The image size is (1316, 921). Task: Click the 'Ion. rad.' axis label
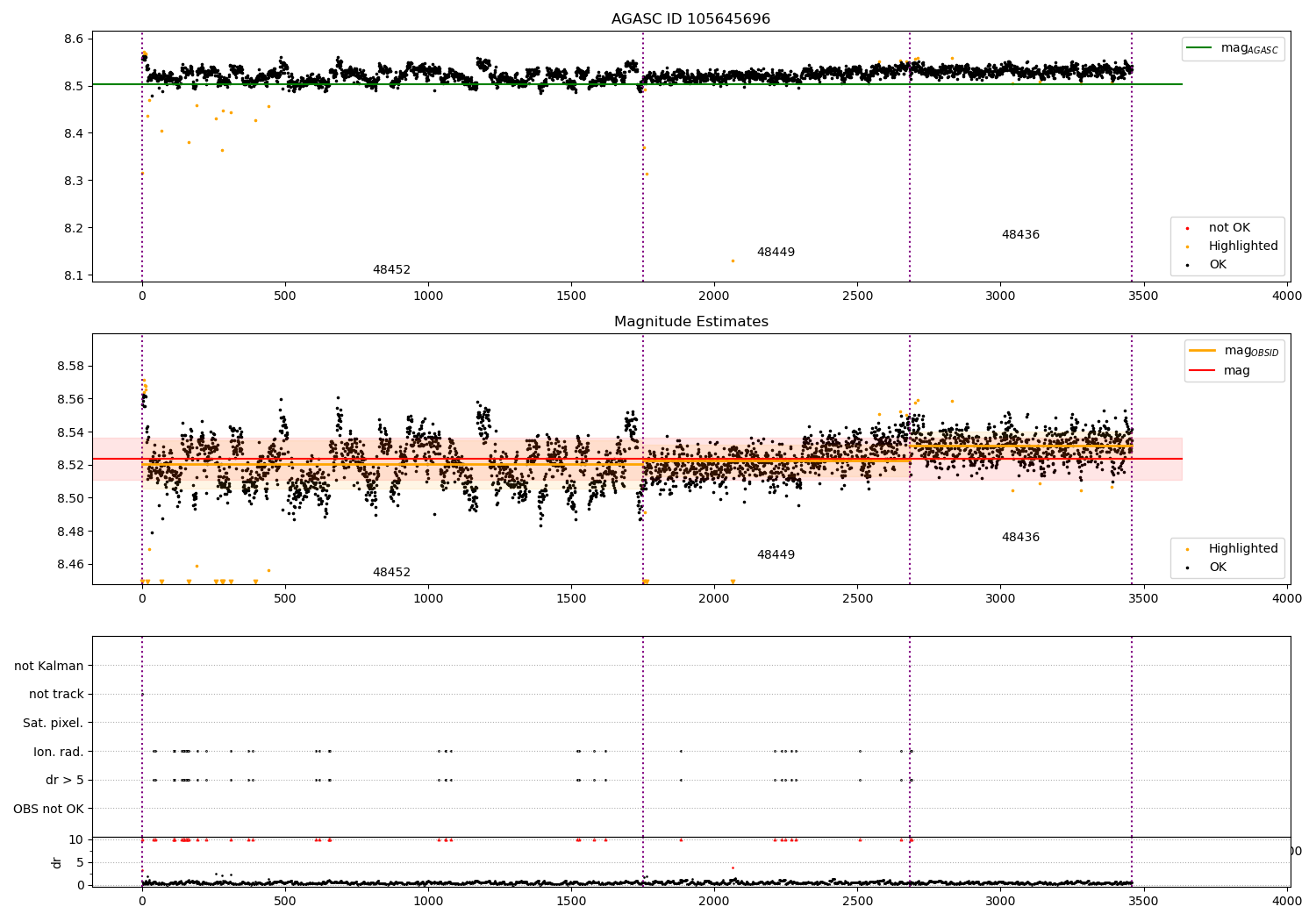point(59,752)
